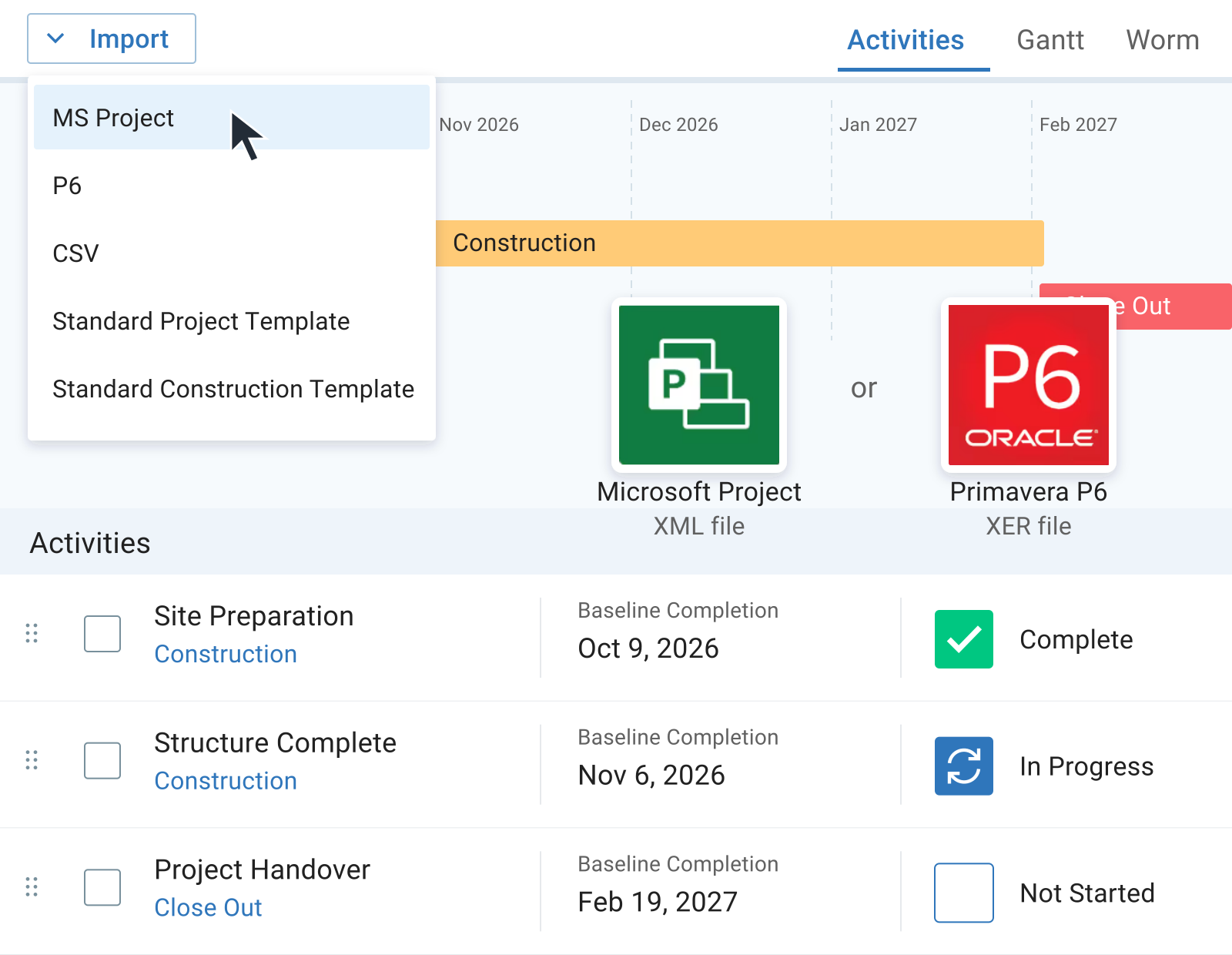
Task: Click the Oct 9, 2026 baseline date
Action: point(648,648)
